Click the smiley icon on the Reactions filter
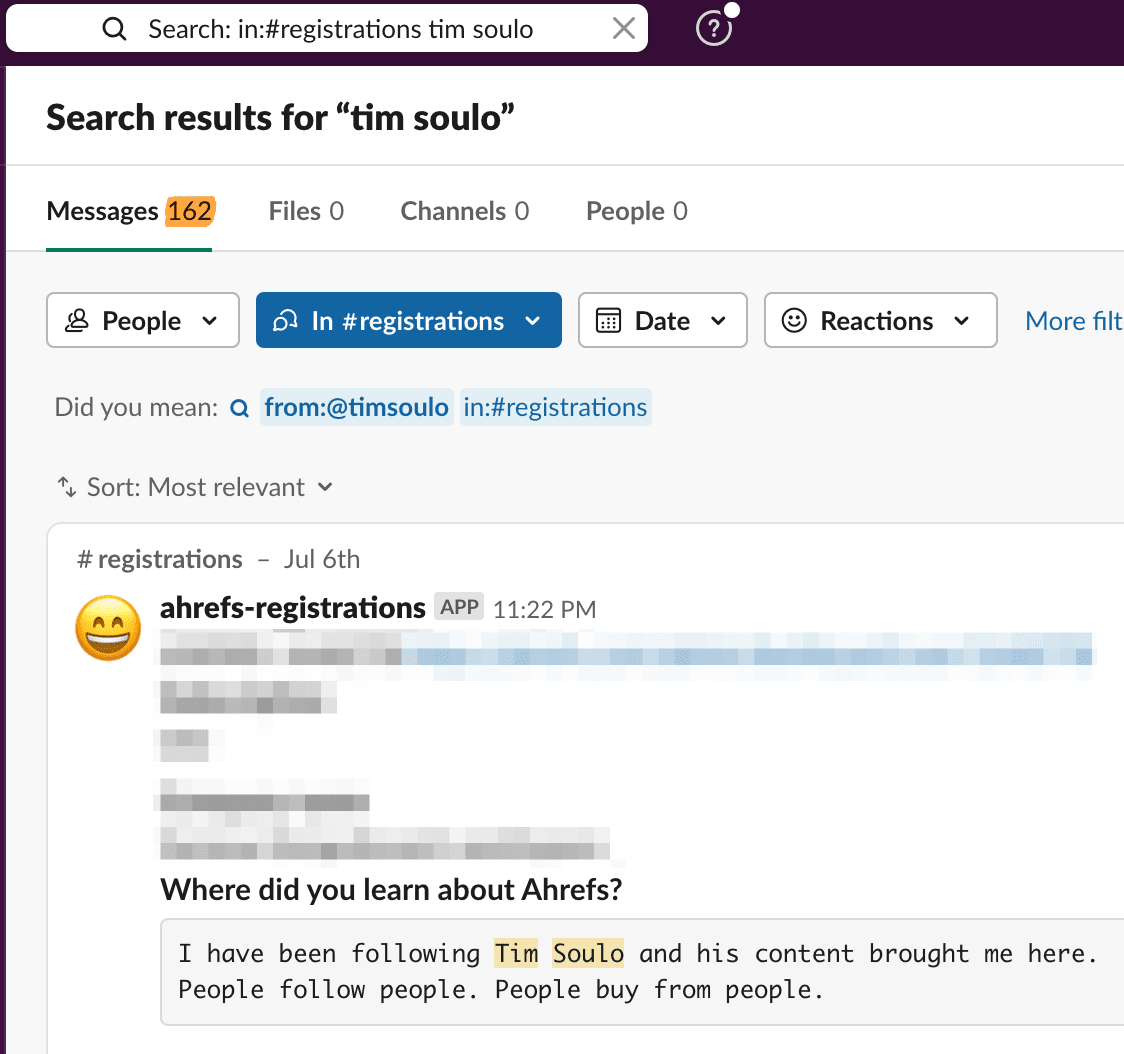The height and width of the screenshot is (1054, 1124). pos(795,320)
